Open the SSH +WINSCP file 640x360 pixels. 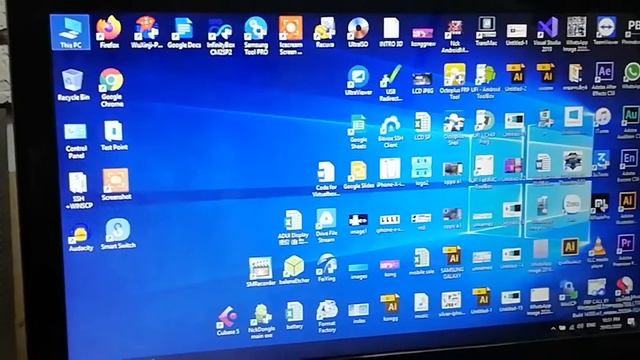tap(78, 191)
